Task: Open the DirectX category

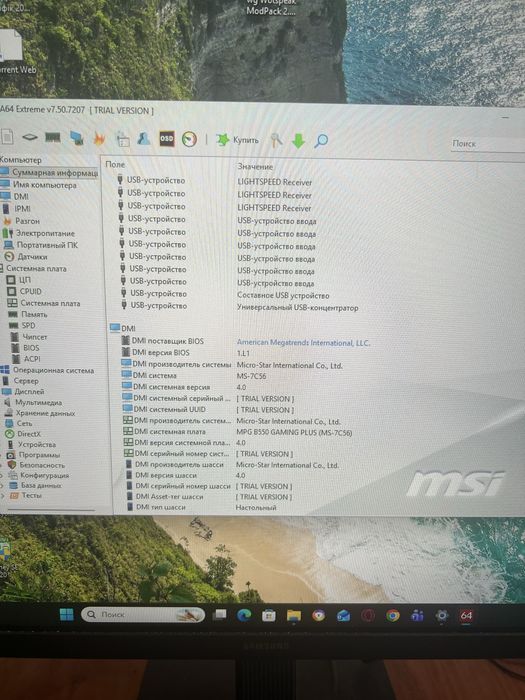Action: coord(29,434)
